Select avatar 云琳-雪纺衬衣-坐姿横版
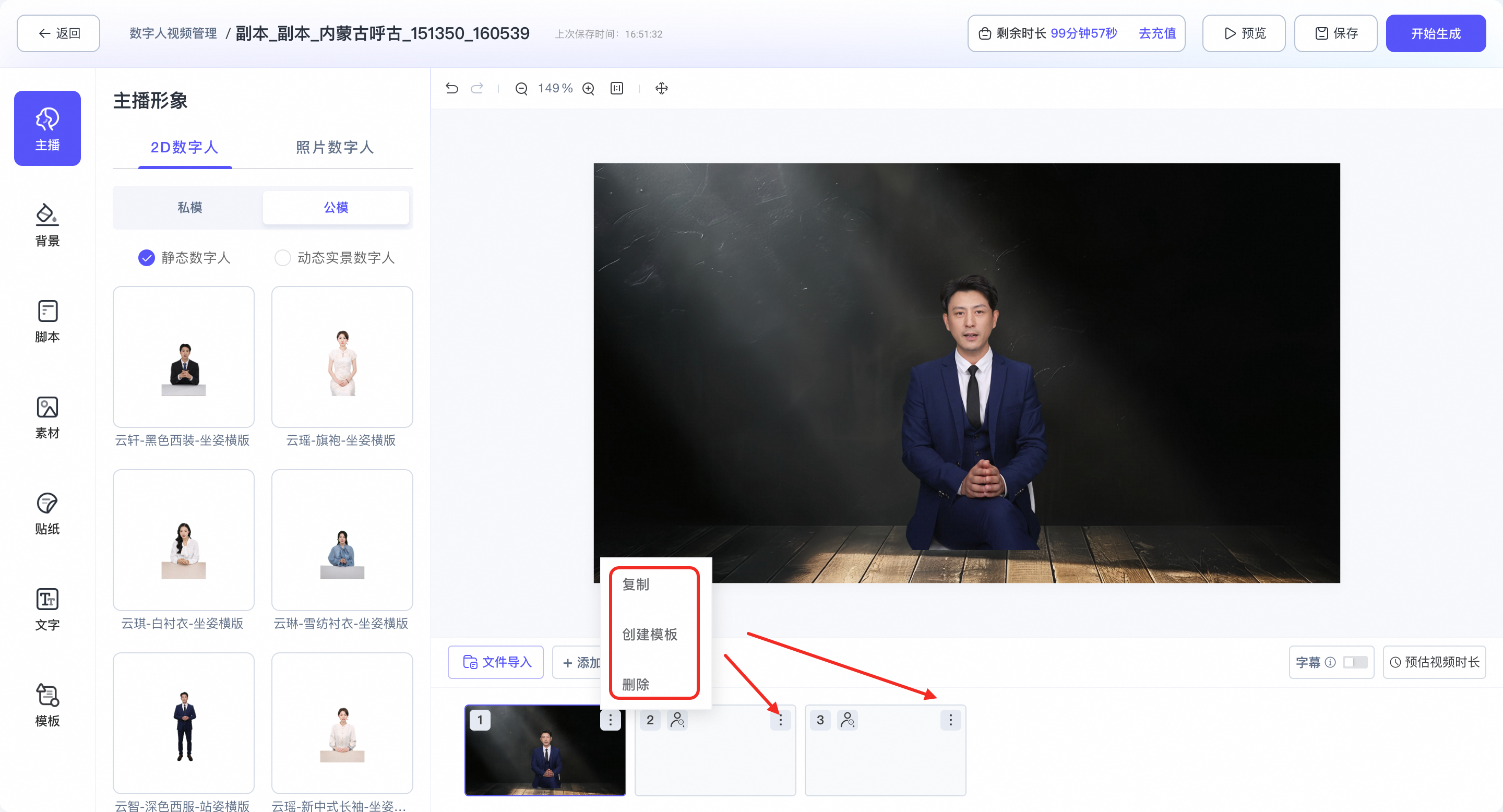This screenshot has width=1503, height=812. point(342,540)
